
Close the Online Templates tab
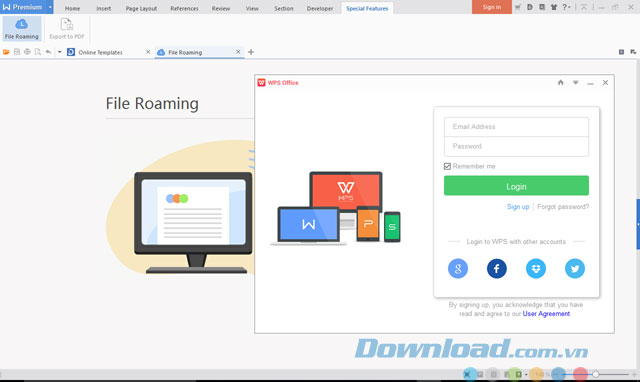148,52
